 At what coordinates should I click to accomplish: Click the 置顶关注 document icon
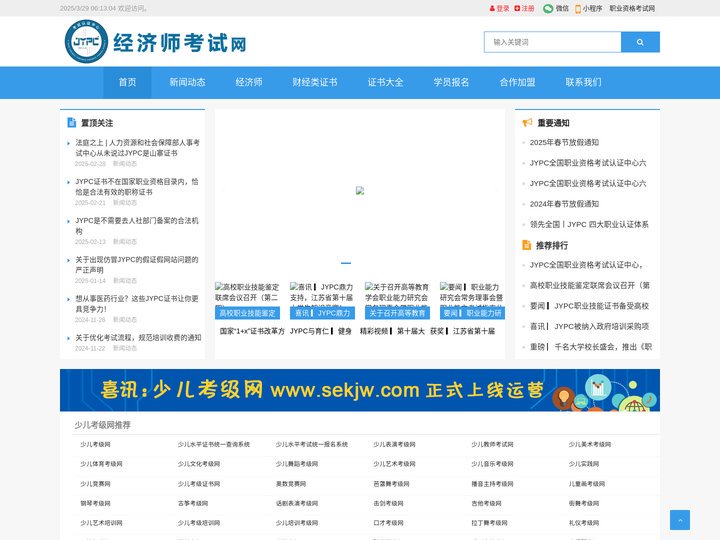click(72, 123)
